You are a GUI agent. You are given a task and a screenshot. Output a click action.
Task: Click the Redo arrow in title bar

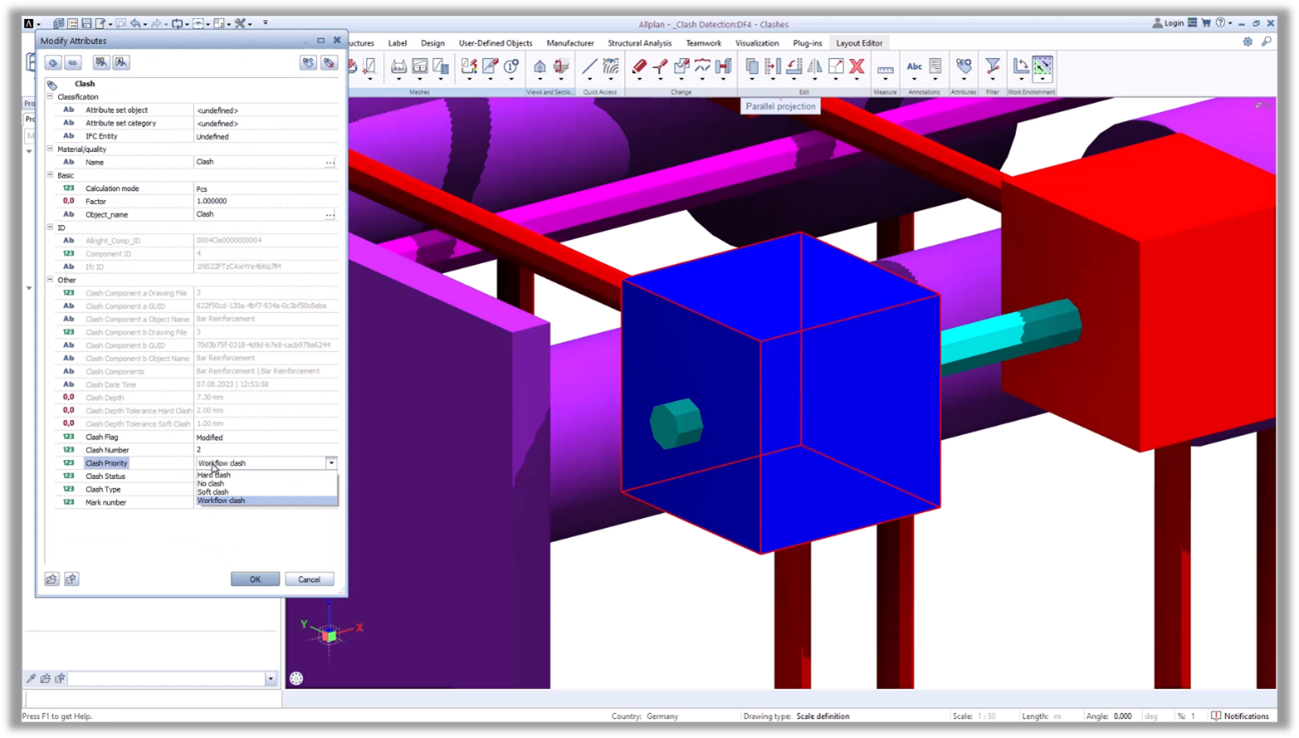point(157,23)
